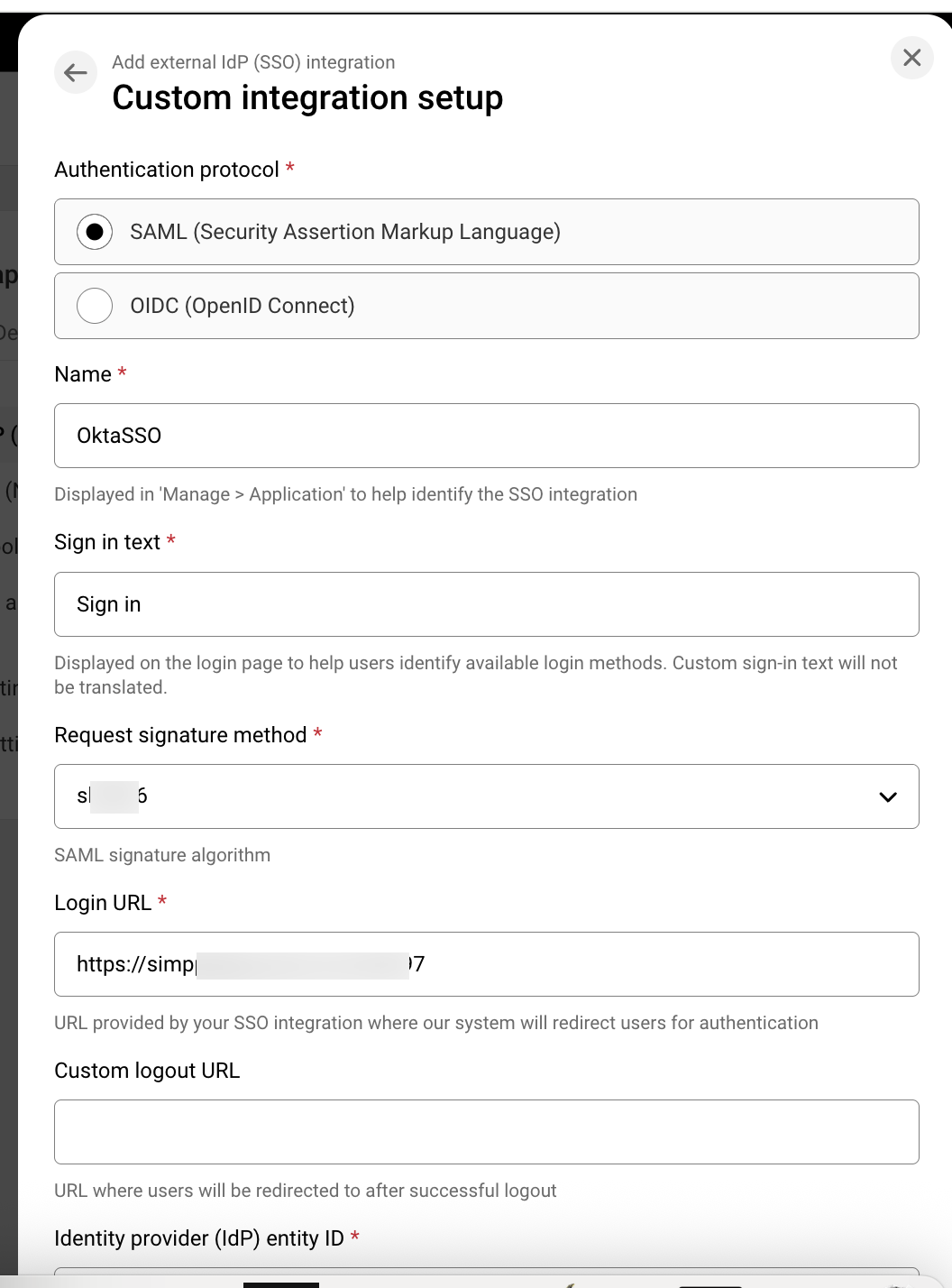Click the SAML signature algorithm helper text
The width and height of the screenshot is (952, 1288).
click(162, 855)
